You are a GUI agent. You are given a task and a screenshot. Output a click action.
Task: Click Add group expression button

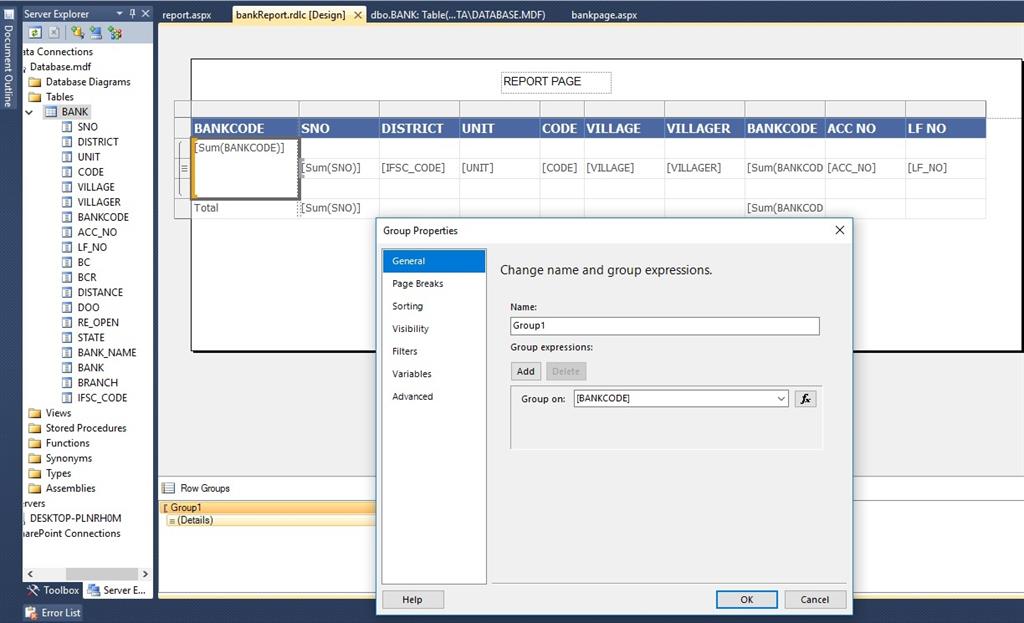coord(526,371)
